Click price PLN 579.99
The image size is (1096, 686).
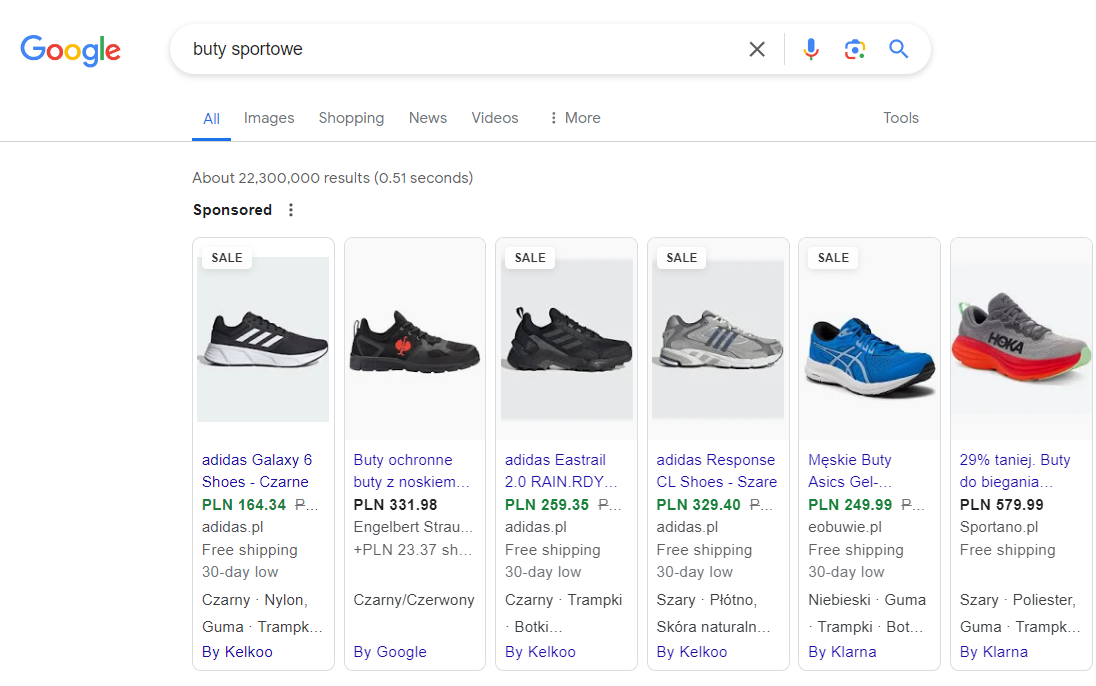tap(1002, 504)
